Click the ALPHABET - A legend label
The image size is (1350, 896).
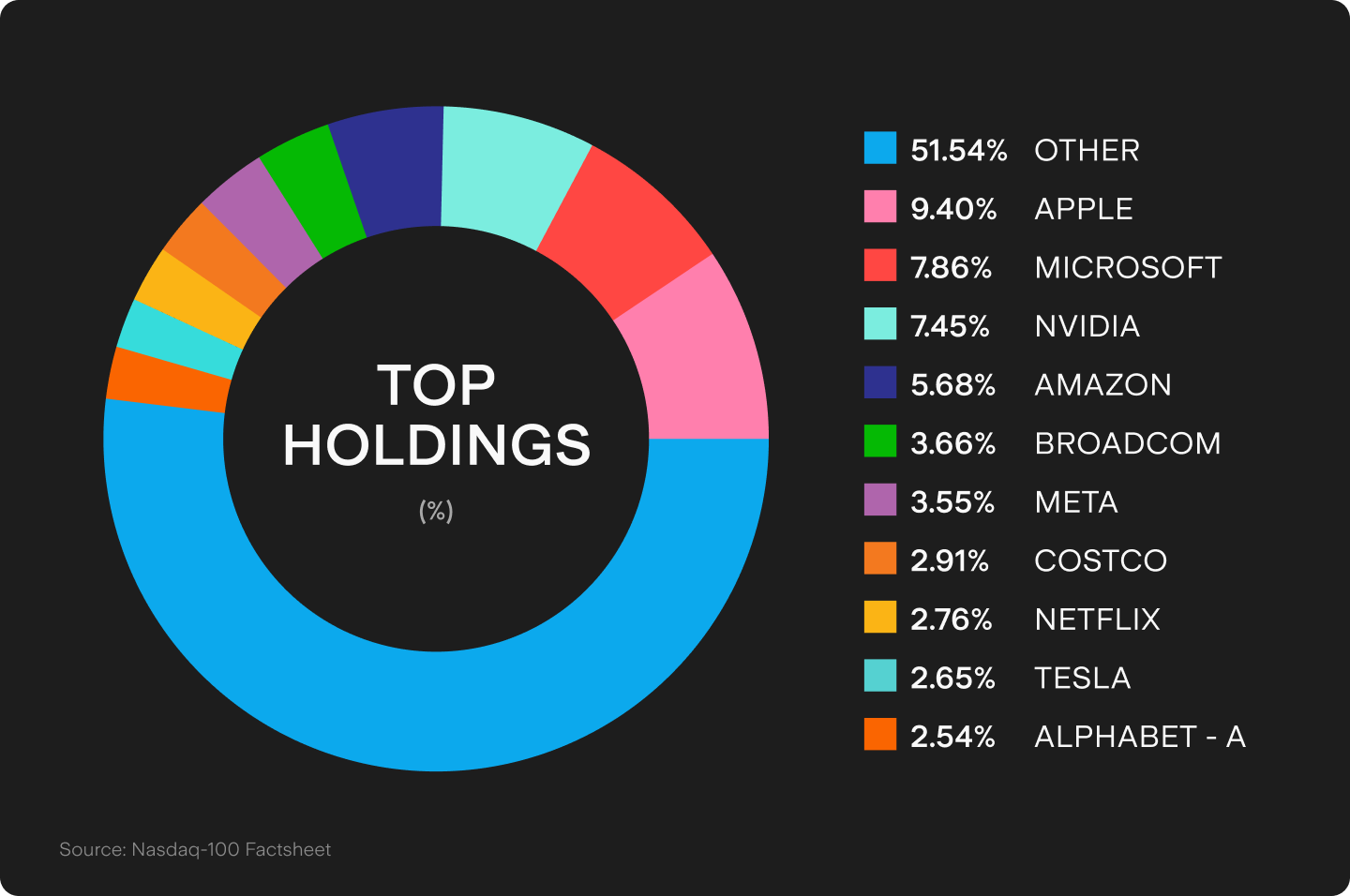(x=1139, y=737)
